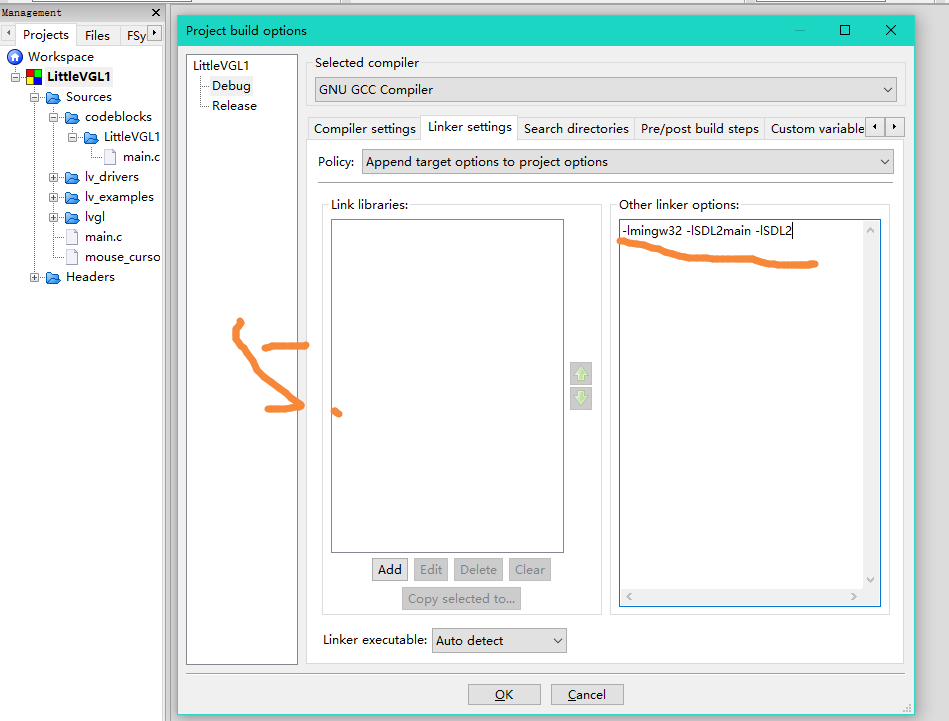Switch to Compiler settings tab
Viewport: 949px width, 721px height.
click(x=364, y=128)
